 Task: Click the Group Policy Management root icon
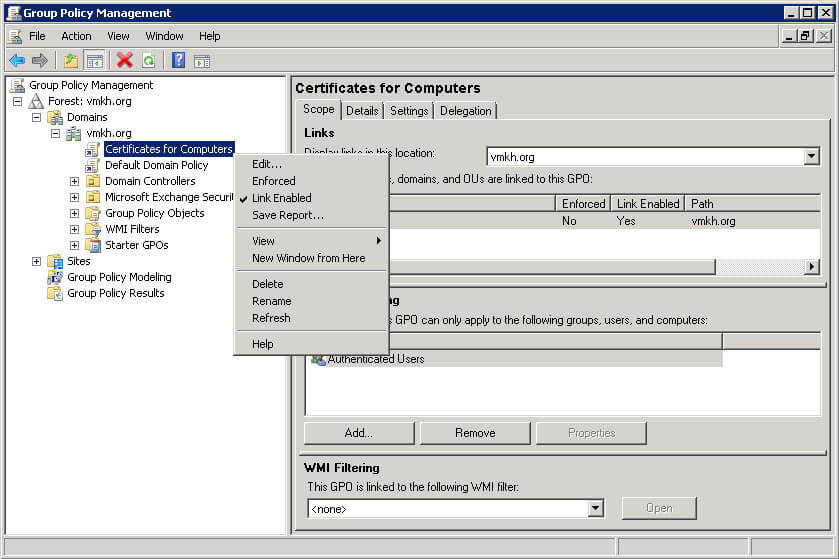coord(18,85)
